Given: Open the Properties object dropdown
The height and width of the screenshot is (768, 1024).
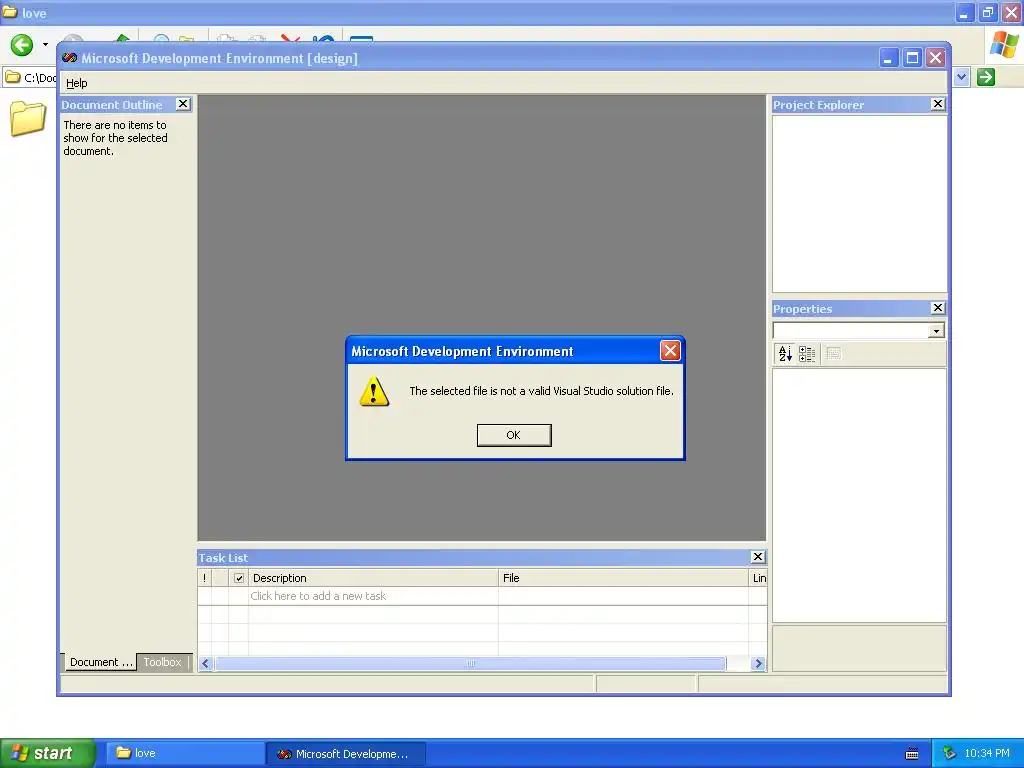Looking at the screenshot, I should (936, 331).
